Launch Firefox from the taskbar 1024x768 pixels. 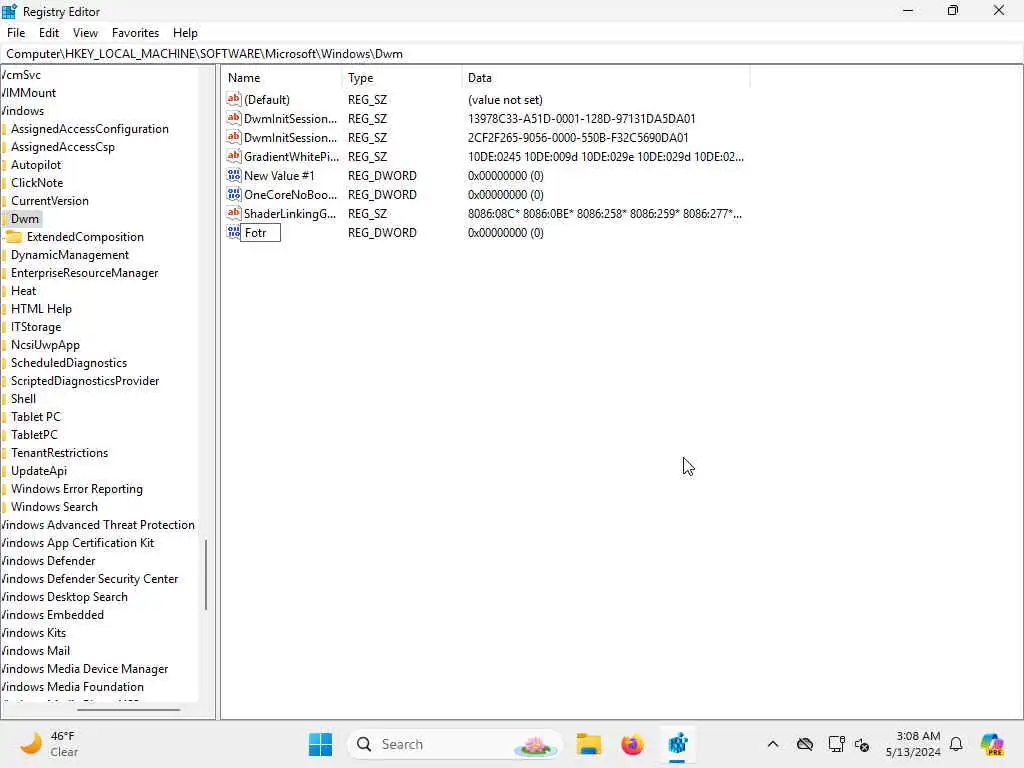coord(632,744)
